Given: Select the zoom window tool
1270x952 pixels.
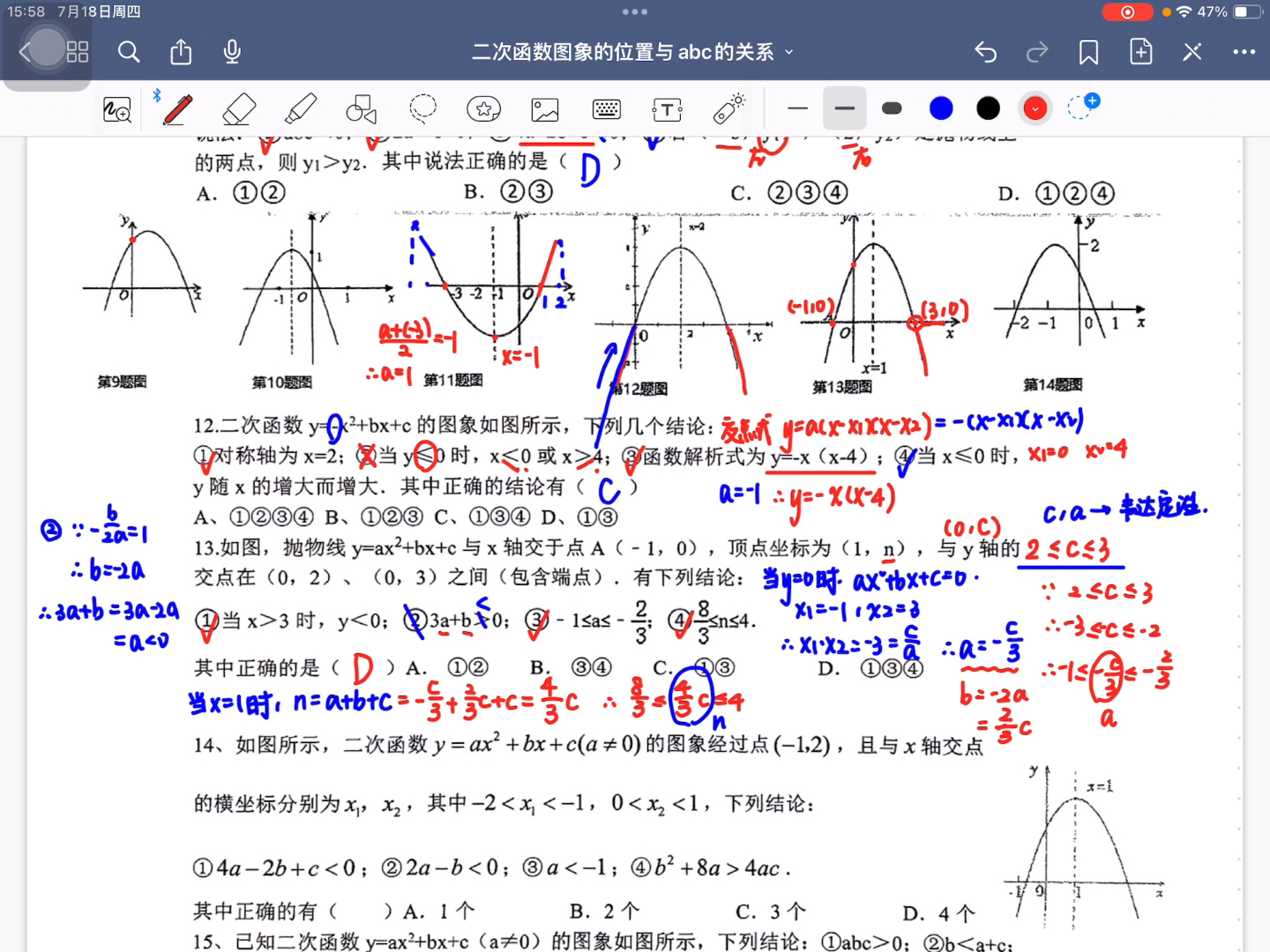Looking at the screenshot, I should (117, 109).
